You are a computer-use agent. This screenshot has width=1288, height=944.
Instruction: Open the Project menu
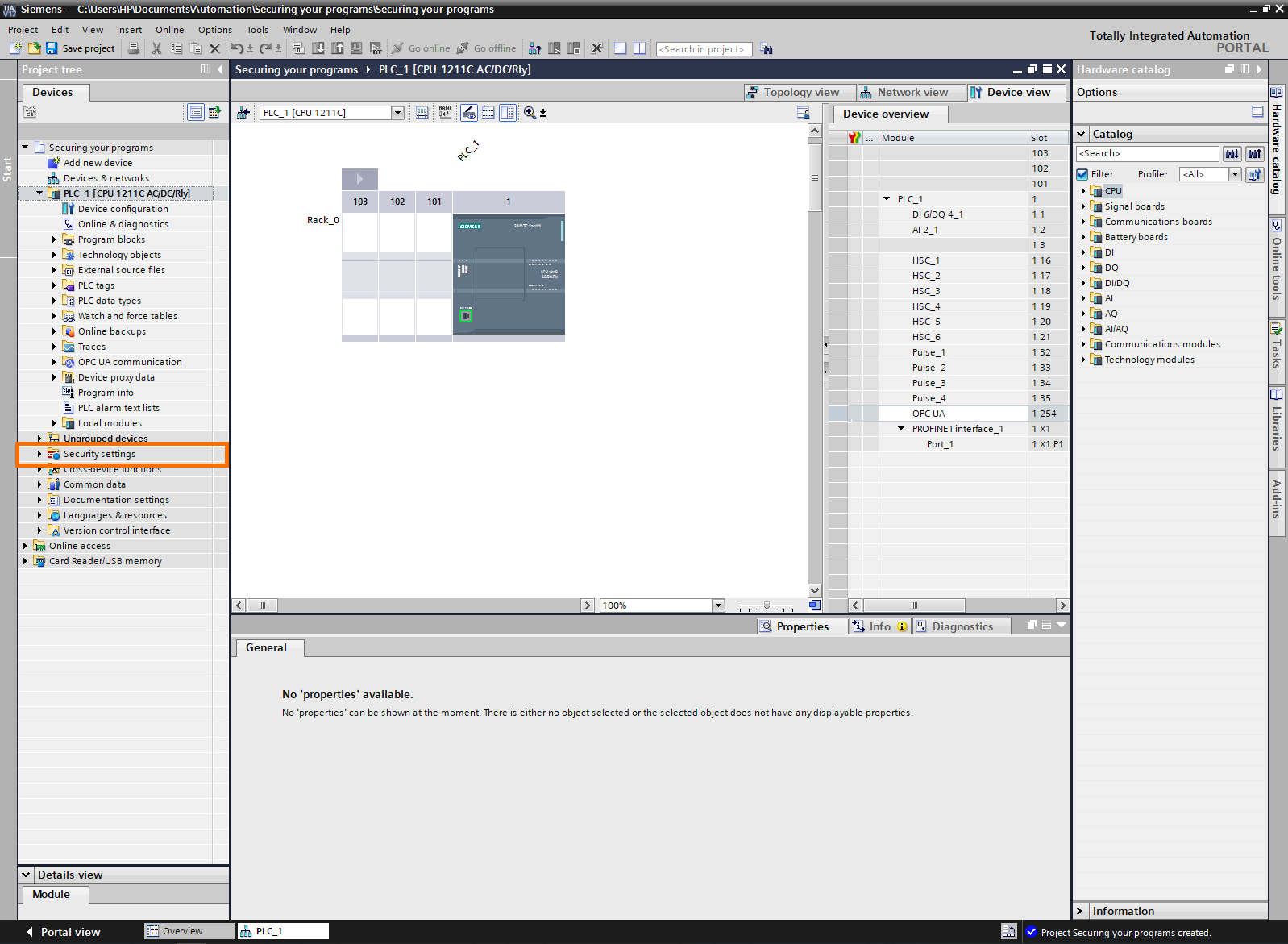click(x=23, y=30)
